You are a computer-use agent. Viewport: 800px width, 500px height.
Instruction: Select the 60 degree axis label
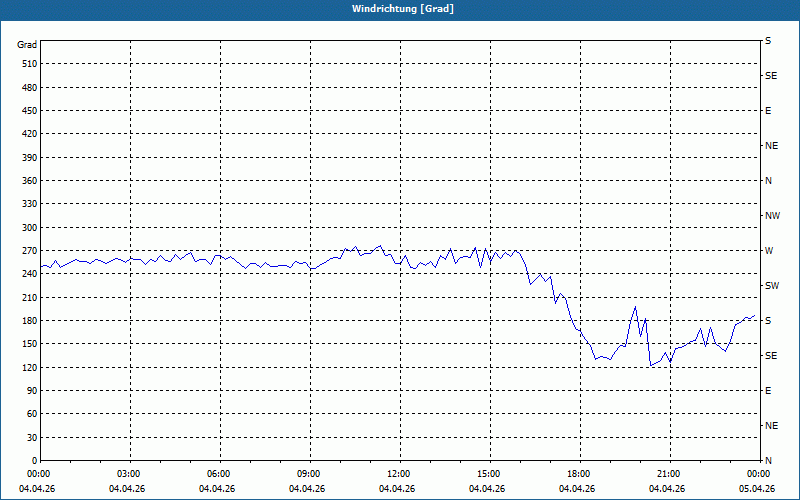click(32, 414)
